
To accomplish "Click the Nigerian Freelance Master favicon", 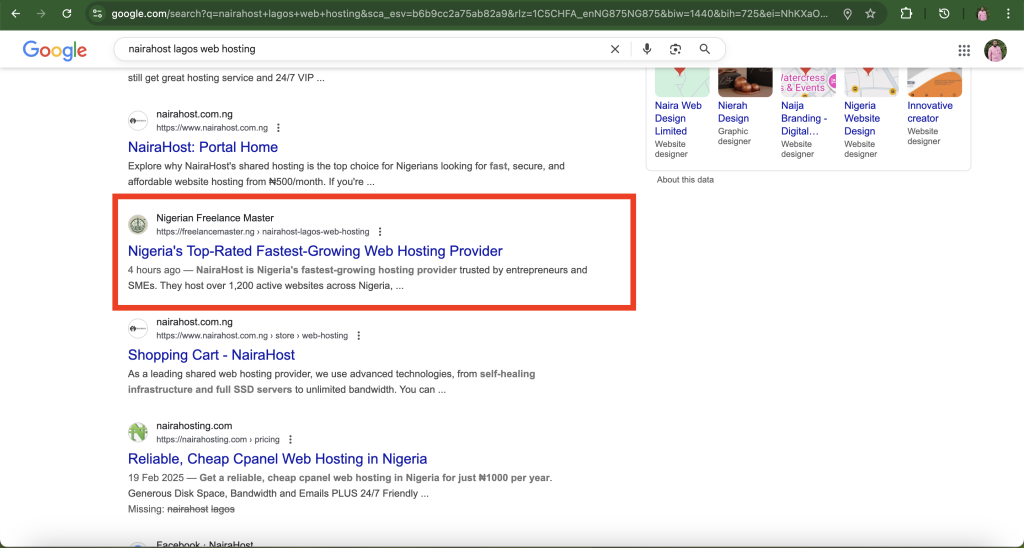I will 138,225.
